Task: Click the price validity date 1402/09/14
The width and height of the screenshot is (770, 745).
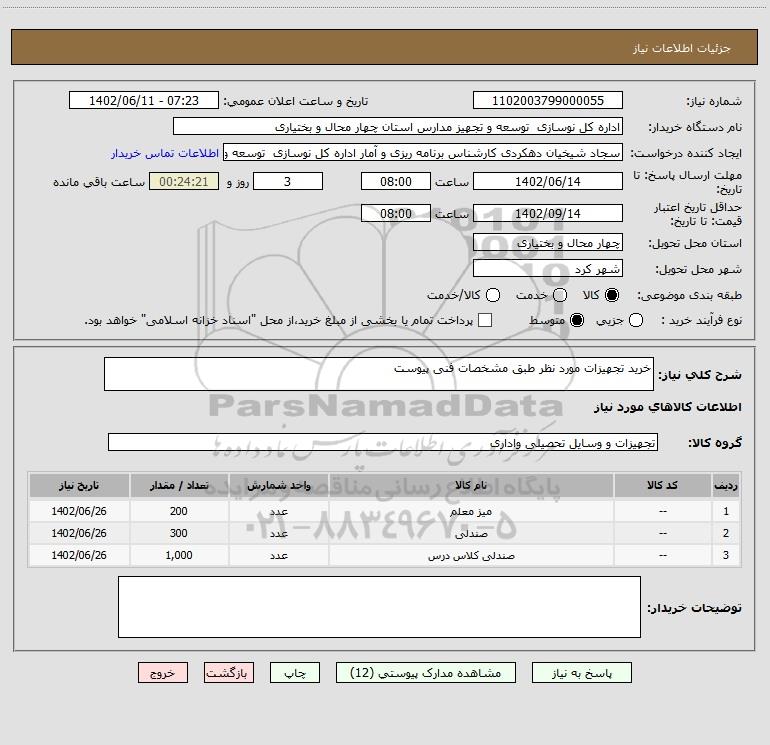Action: pos(548,213)
